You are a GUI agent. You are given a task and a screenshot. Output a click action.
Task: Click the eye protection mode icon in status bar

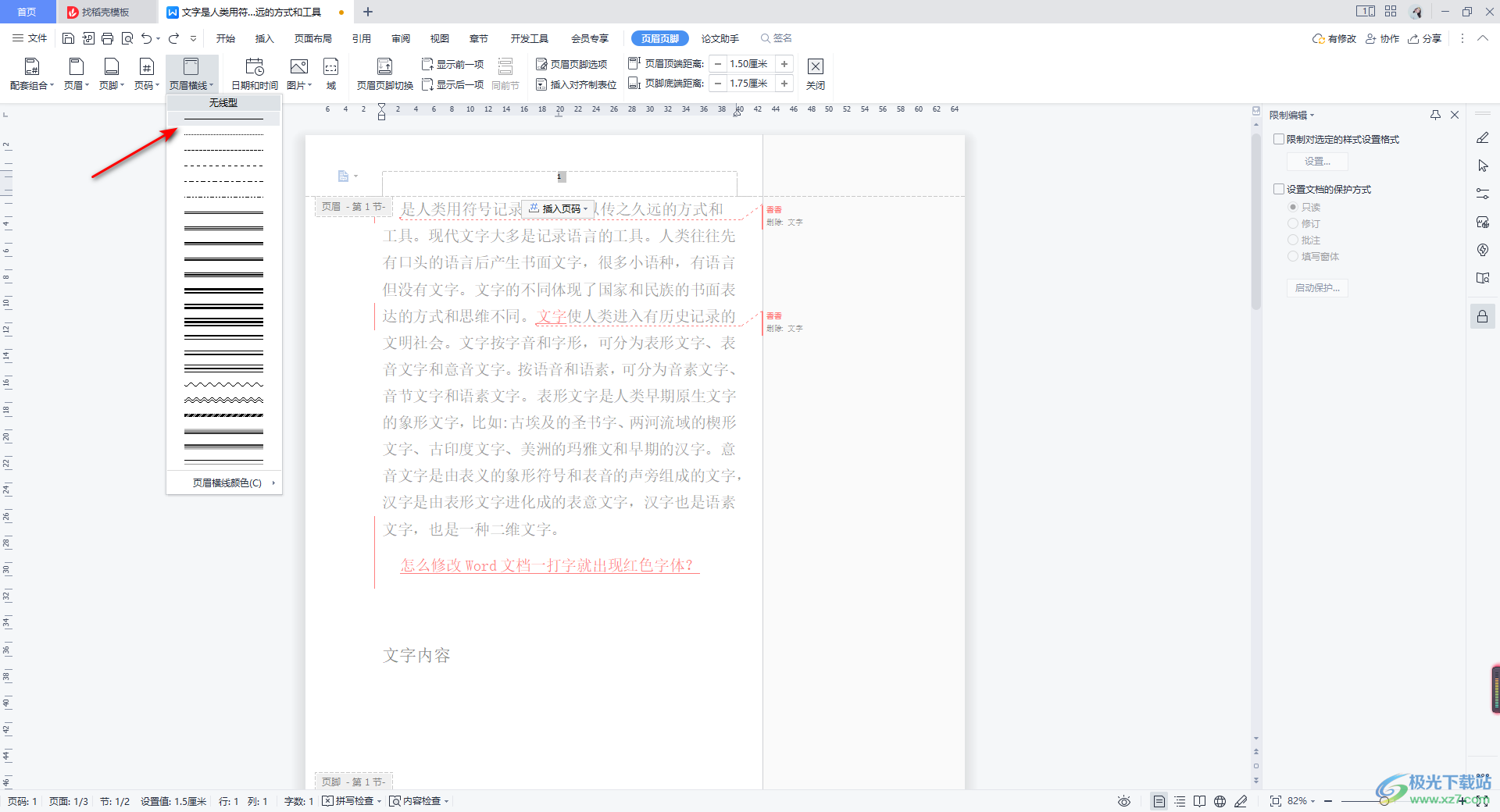coord(1124,801)
